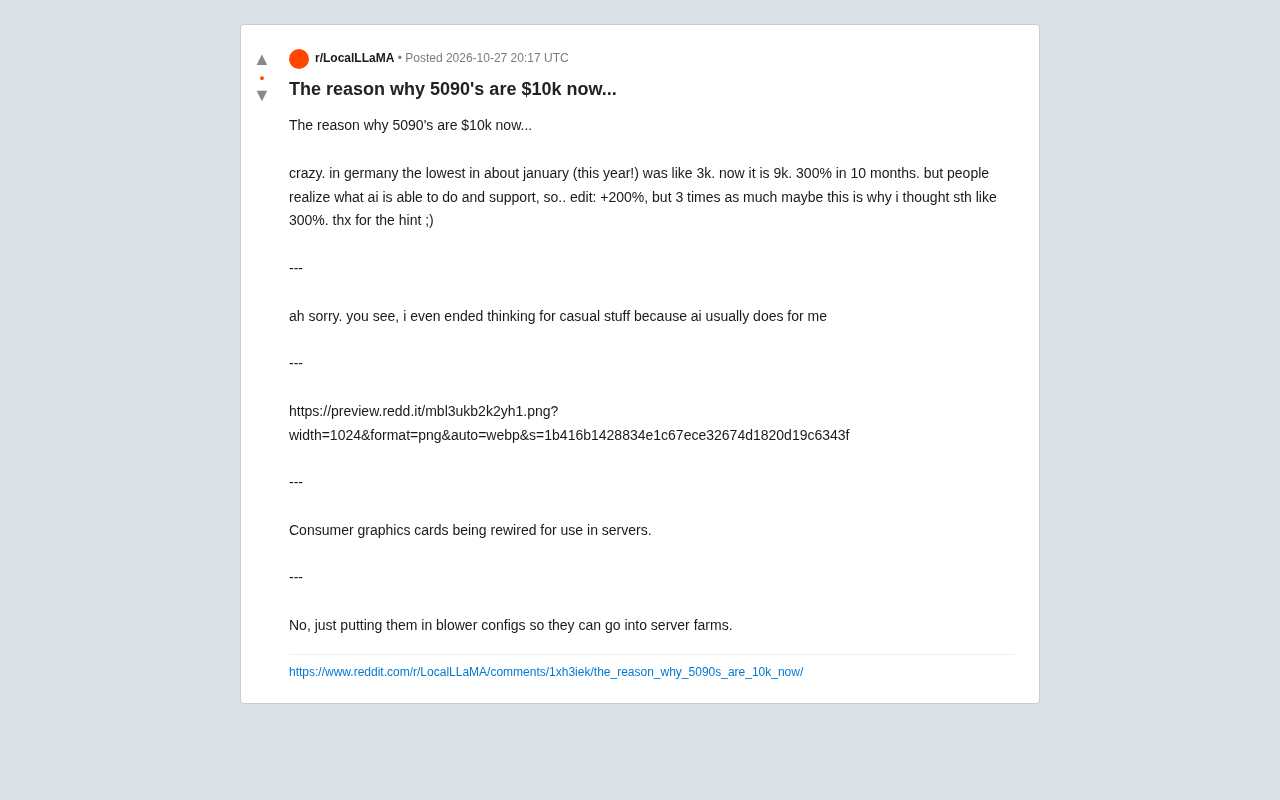Click the 'ah sorry. you see' comment text
1280x800 pixels.
coord(558,316)
